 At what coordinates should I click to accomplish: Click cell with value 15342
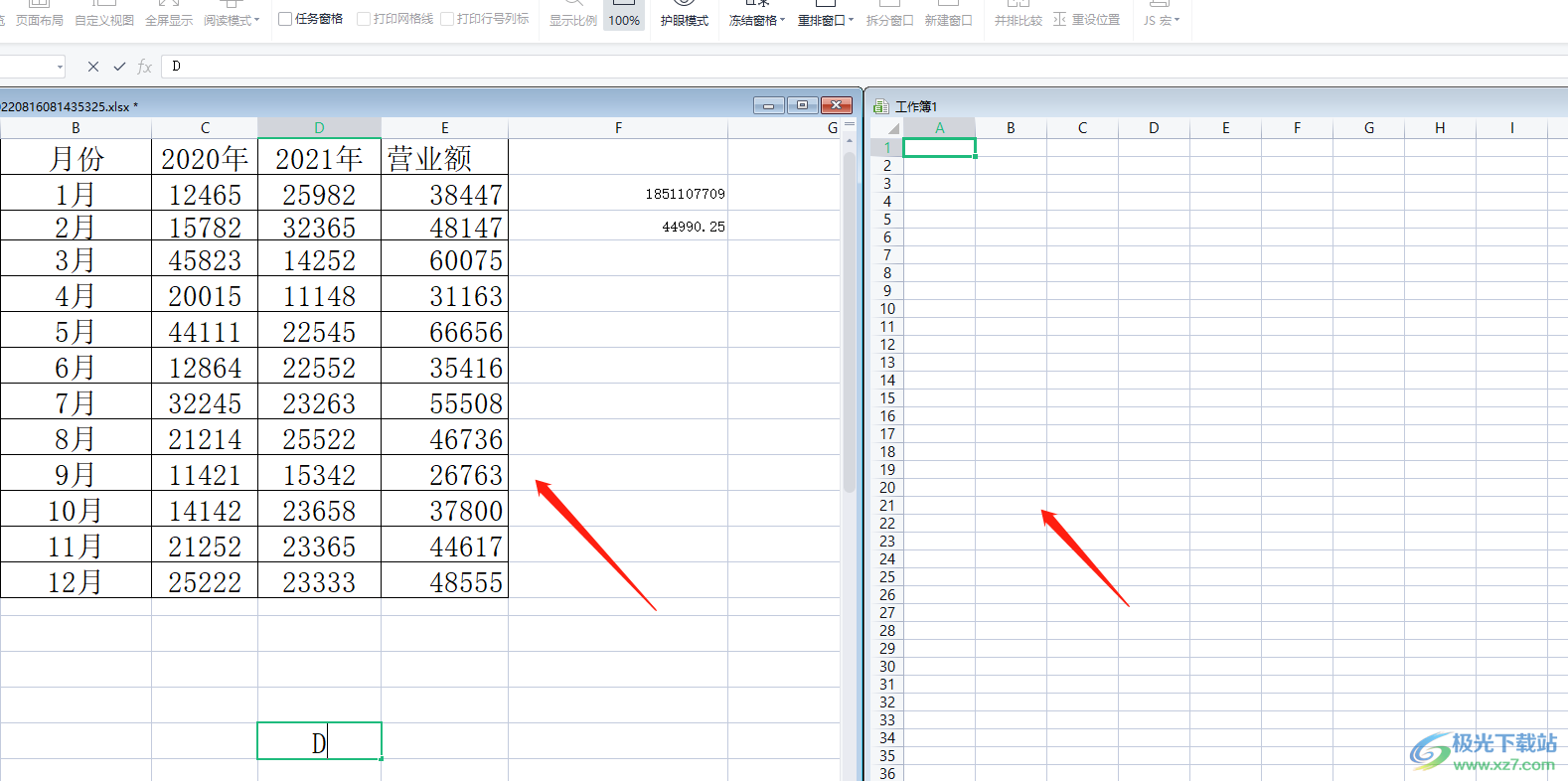[x=319, y=474]
